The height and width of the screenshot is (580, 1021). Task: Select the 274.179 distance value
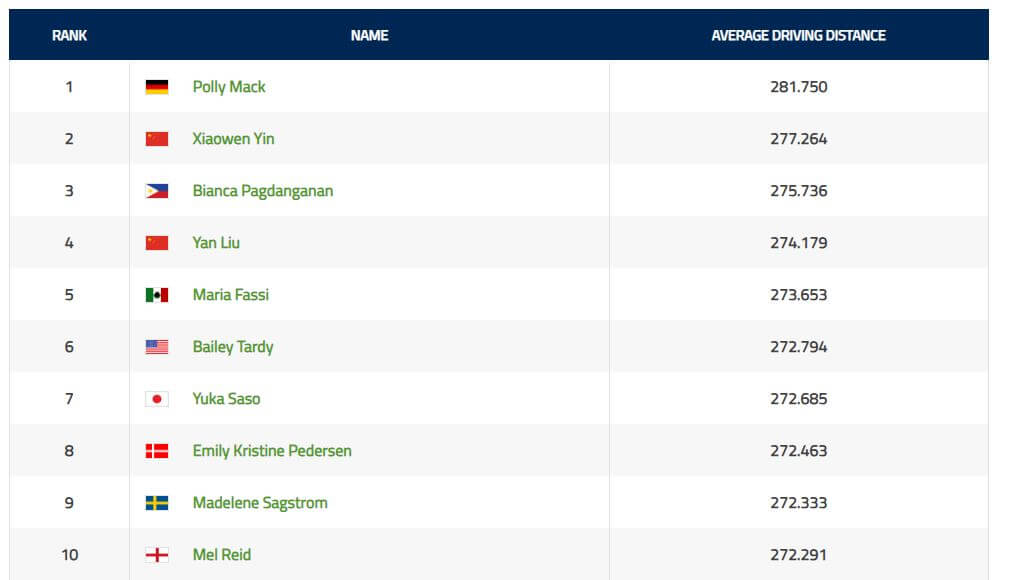coord(799,243)
